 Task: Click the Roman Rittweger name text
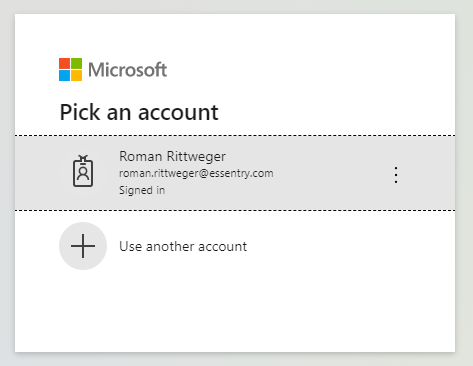[172, 156]
